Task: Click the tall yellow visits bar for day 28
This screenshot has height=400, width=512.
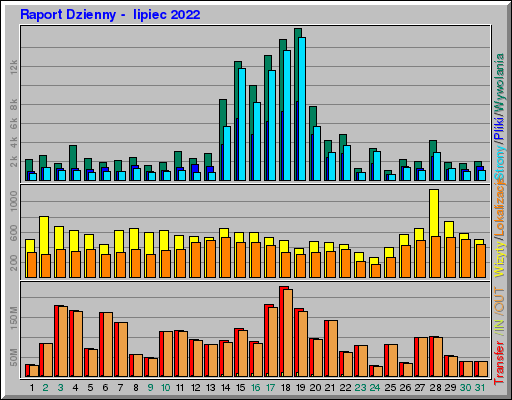Action: click(434, 213)
